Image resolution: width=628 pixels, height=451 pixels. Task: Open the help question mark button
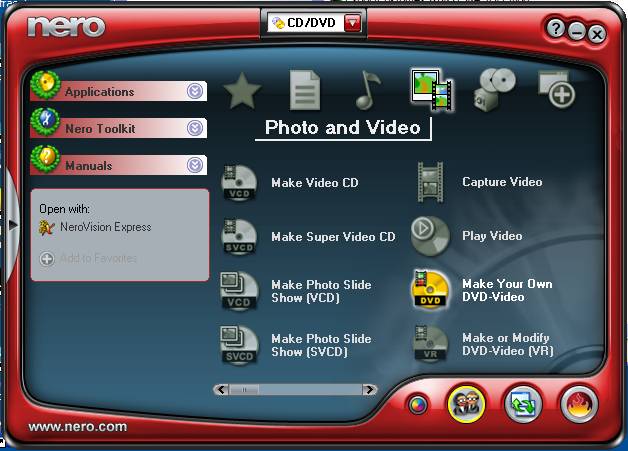click(556, 29)
